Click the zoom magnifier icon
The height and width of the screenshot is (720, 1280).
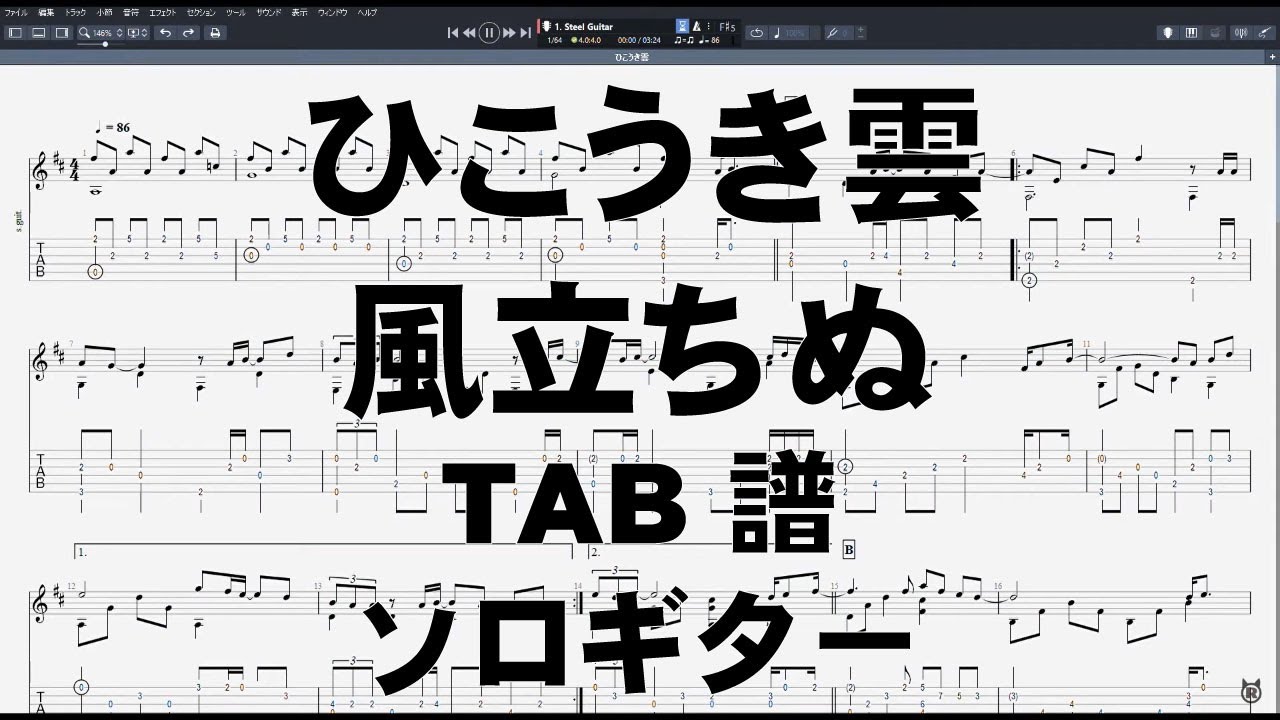tap(85, 33)
